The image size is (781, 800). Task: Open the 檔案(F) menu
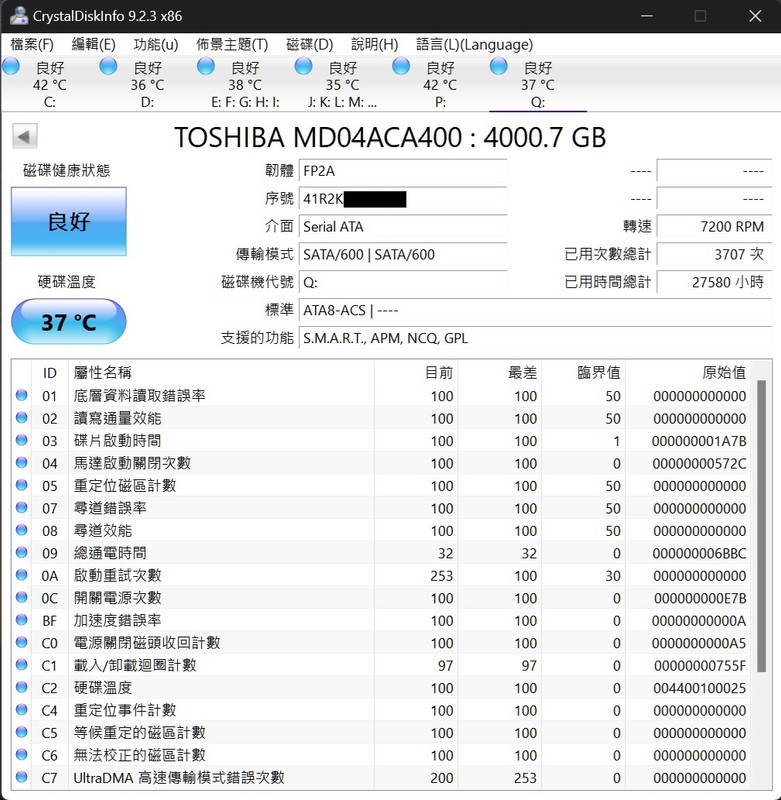[x=32, y=45]
